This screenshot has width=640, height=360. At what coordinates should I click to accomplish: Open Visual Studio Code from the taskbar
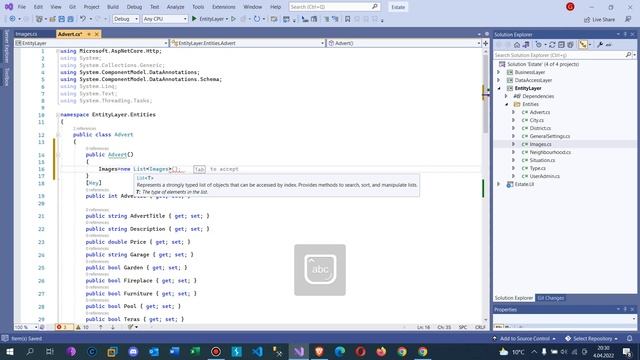pos(257,351)
